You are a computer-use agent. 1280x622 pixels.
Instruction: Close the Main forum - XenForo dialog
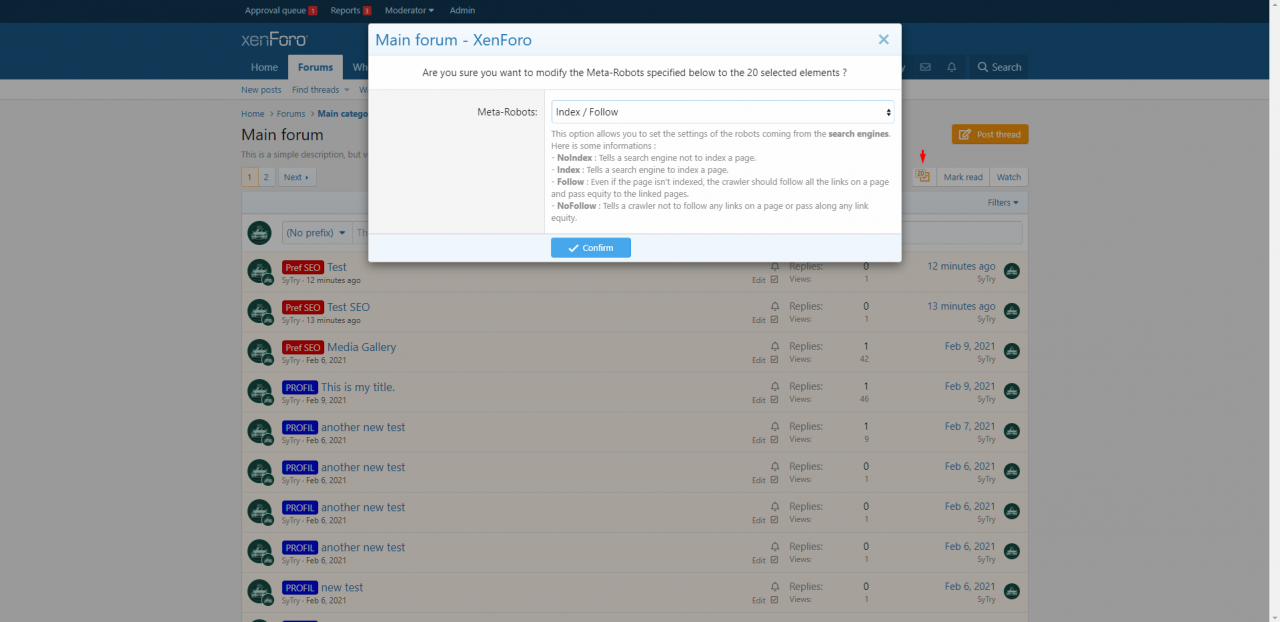point(883,40)
